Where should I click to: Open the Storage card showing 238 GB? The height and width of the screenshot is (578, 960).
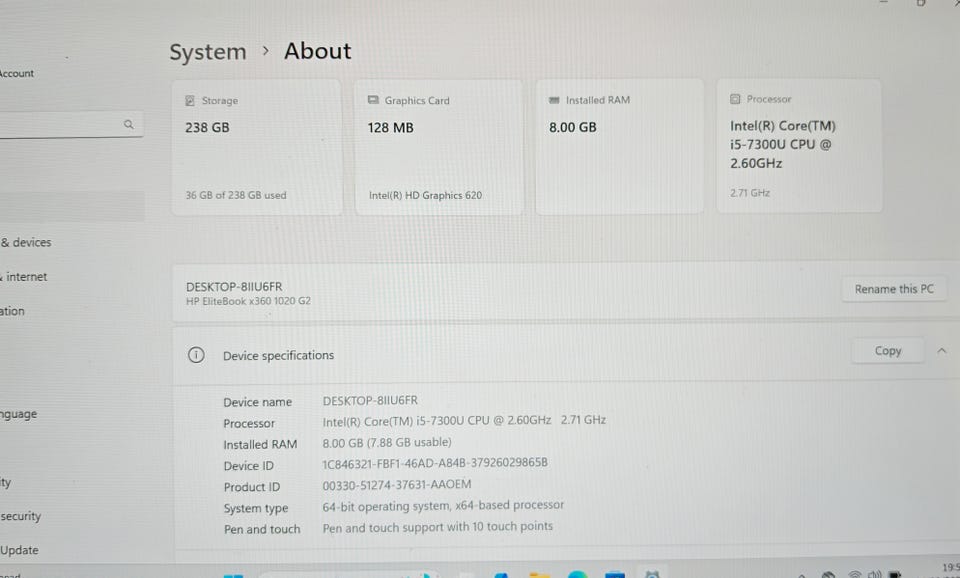click(257, 147)
